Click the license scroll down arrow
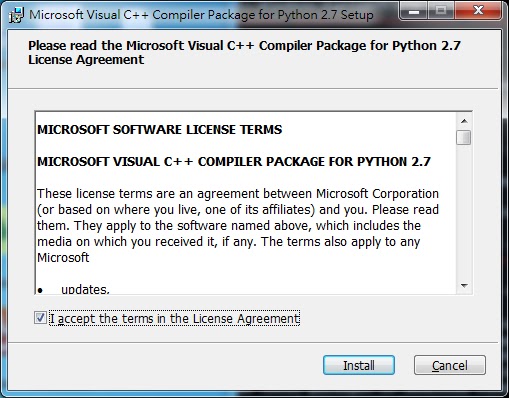The image size is (509, 398). click(464, 286)
